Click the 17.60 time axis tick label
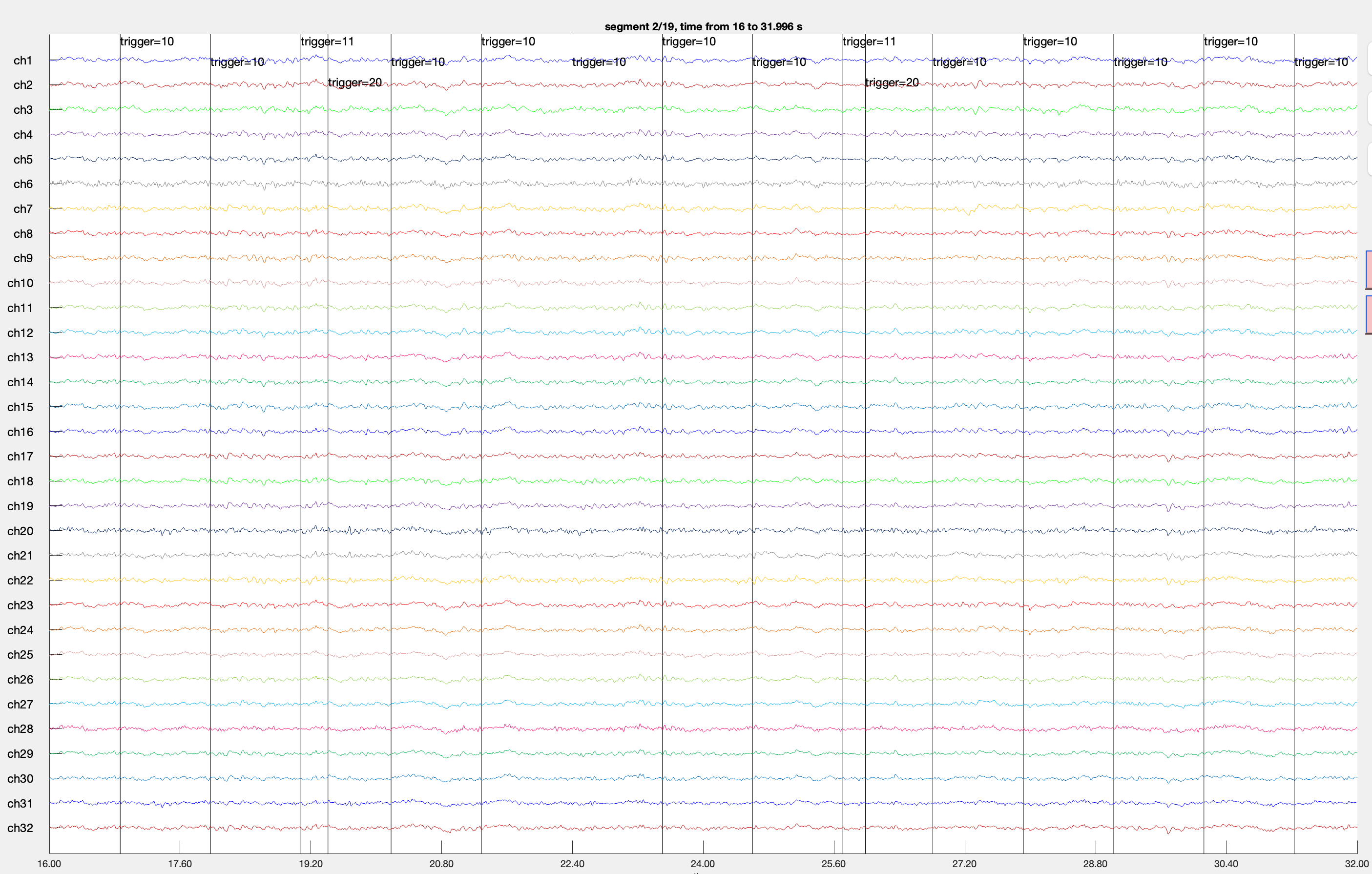 (x=180, y=864)
